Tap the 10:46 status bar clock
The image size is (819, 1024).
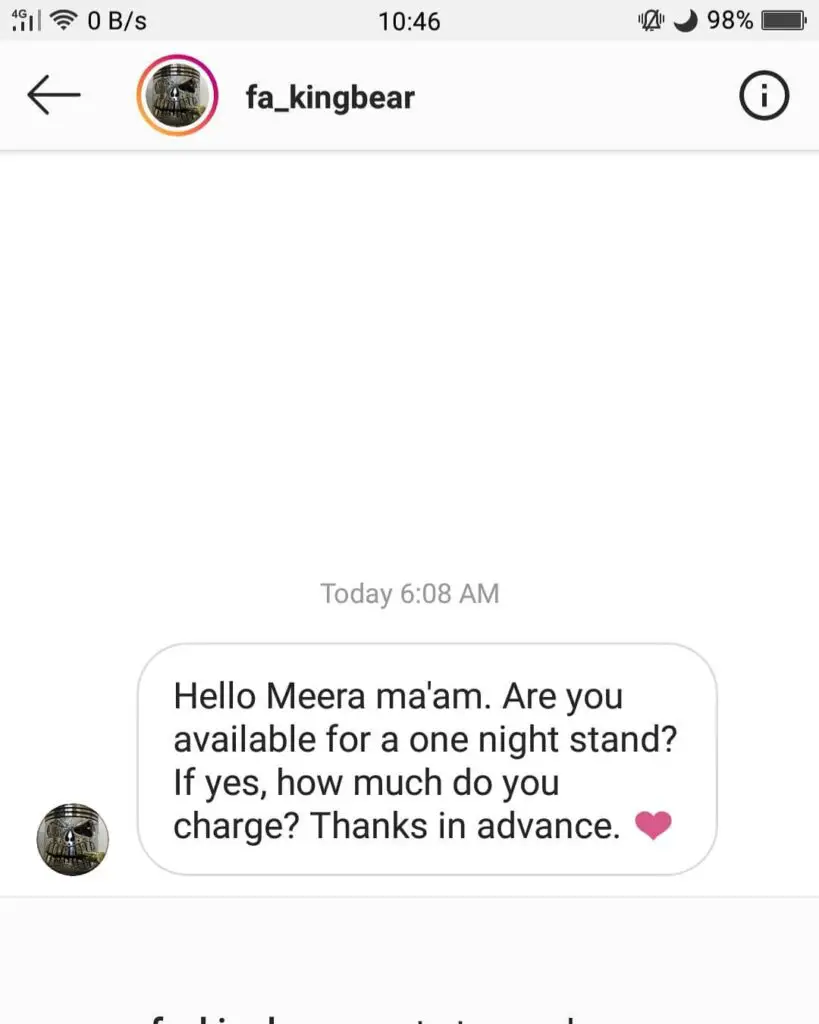pyautogui.click(x=410, y=22)
